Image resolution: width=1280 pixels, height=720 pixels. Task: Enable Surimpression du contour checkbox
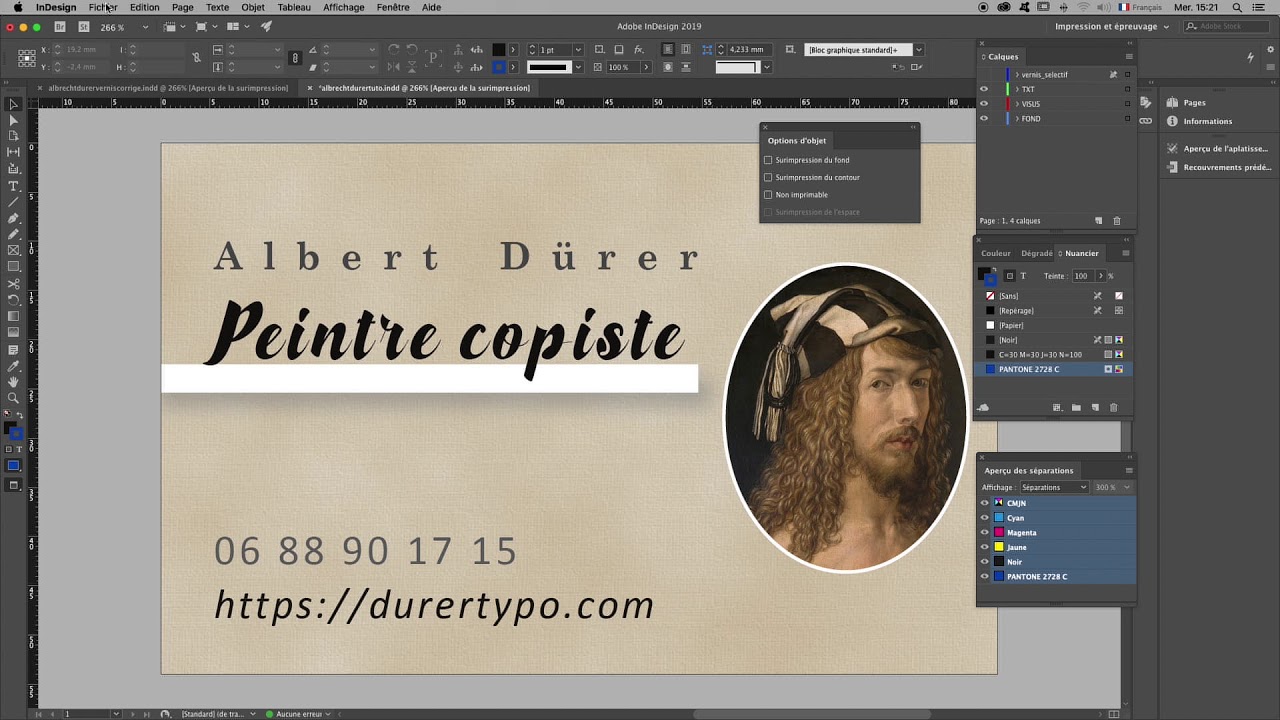(x=768, y=178)
